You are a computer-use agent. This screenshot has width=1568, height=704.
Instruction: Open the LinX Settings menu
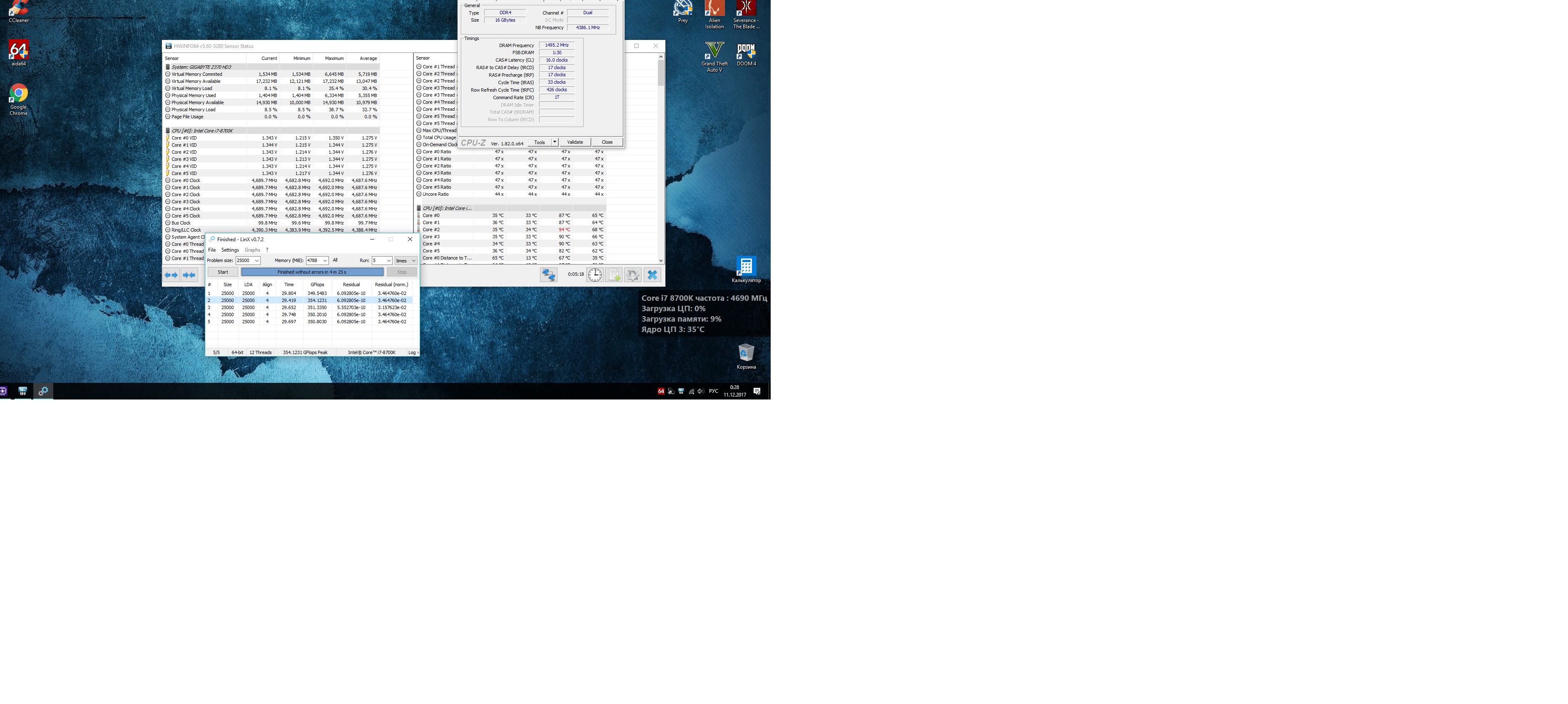tap(230, 250)
